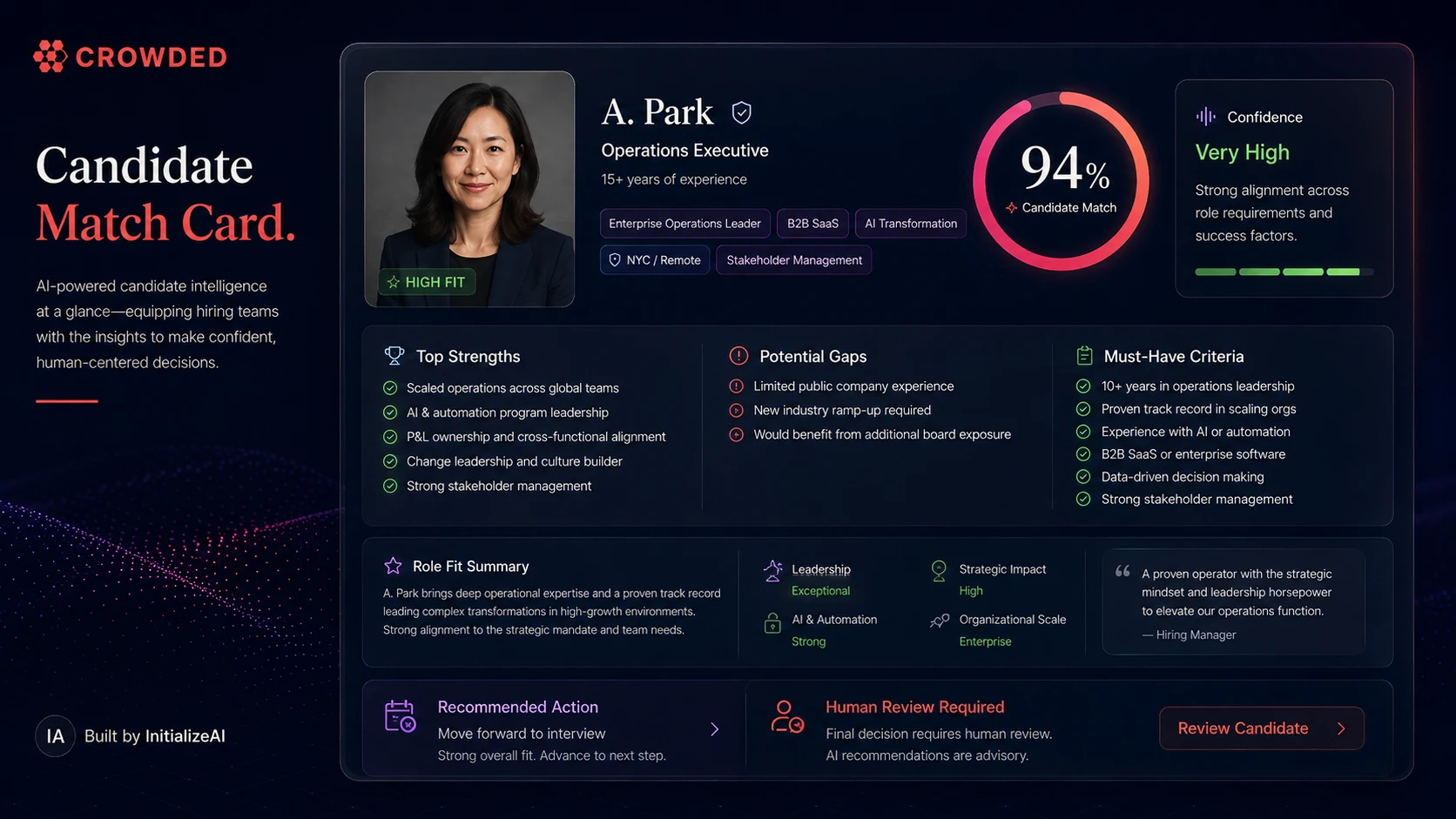The width and height of the screenshot is (1456, 819).
Task: Click the Must-Have Criteria clipboard icon
Action: click(1084, 355)
